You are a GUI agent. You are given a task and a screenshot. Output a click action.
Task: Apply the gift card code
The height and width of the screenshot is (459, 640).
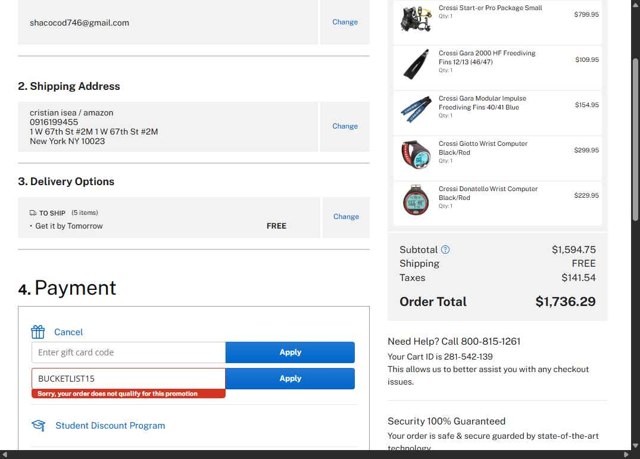click(290, 352)
